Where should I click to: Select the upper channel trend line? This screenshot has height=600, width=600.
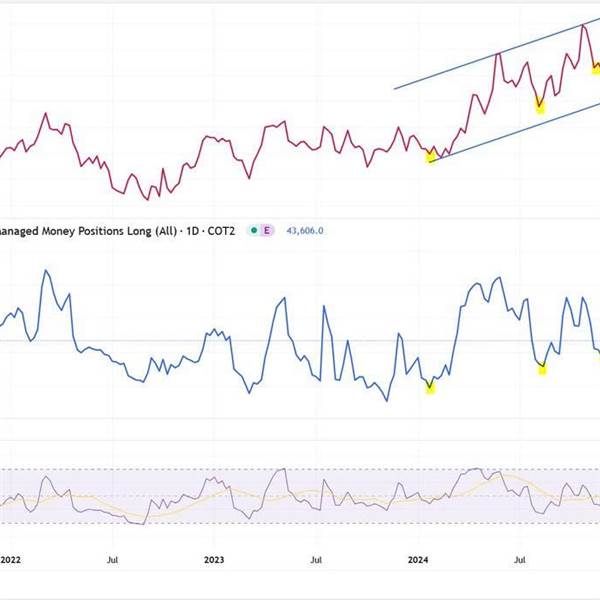(x=497, y=54)
